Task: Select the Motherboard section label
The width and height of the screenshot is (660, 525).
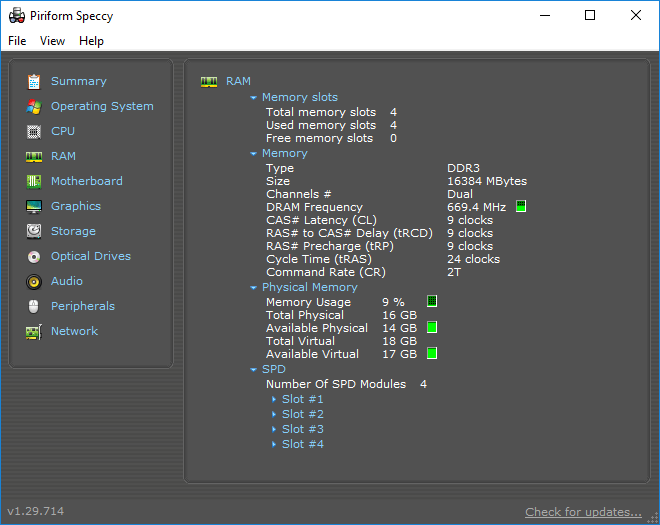Action: point(87,181)
